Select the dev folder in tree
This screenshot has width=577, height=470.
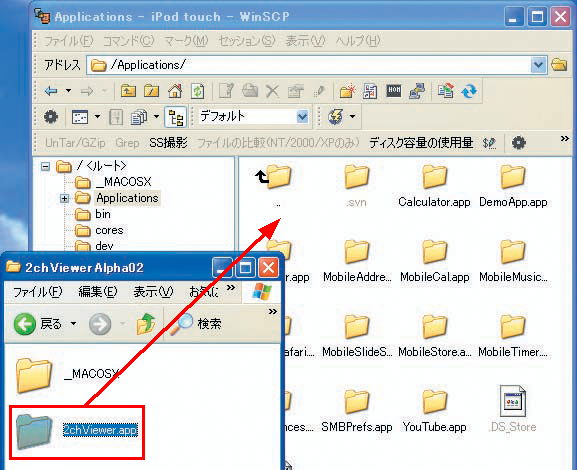(x=104, y=246)
